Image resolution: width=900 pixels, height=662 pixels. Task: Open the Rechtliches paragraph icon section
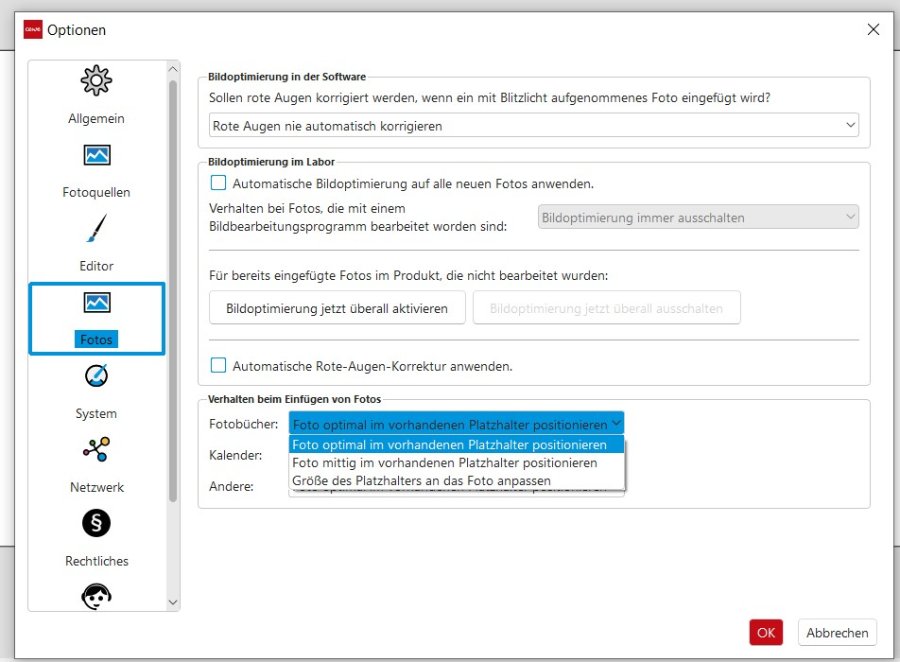click(x=96, y=523)
